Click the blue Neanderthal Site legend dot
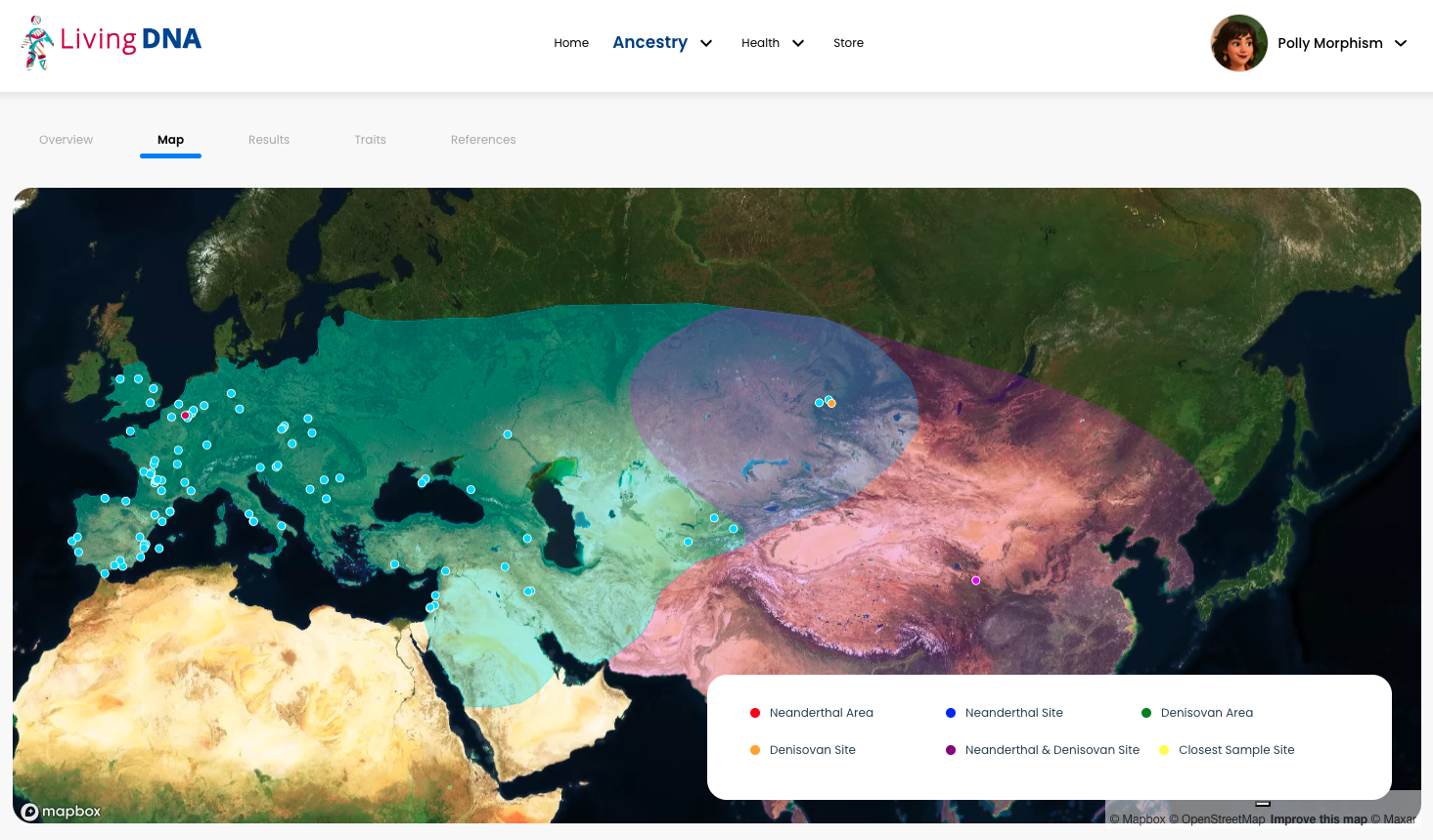 click(x=951, y=713)
